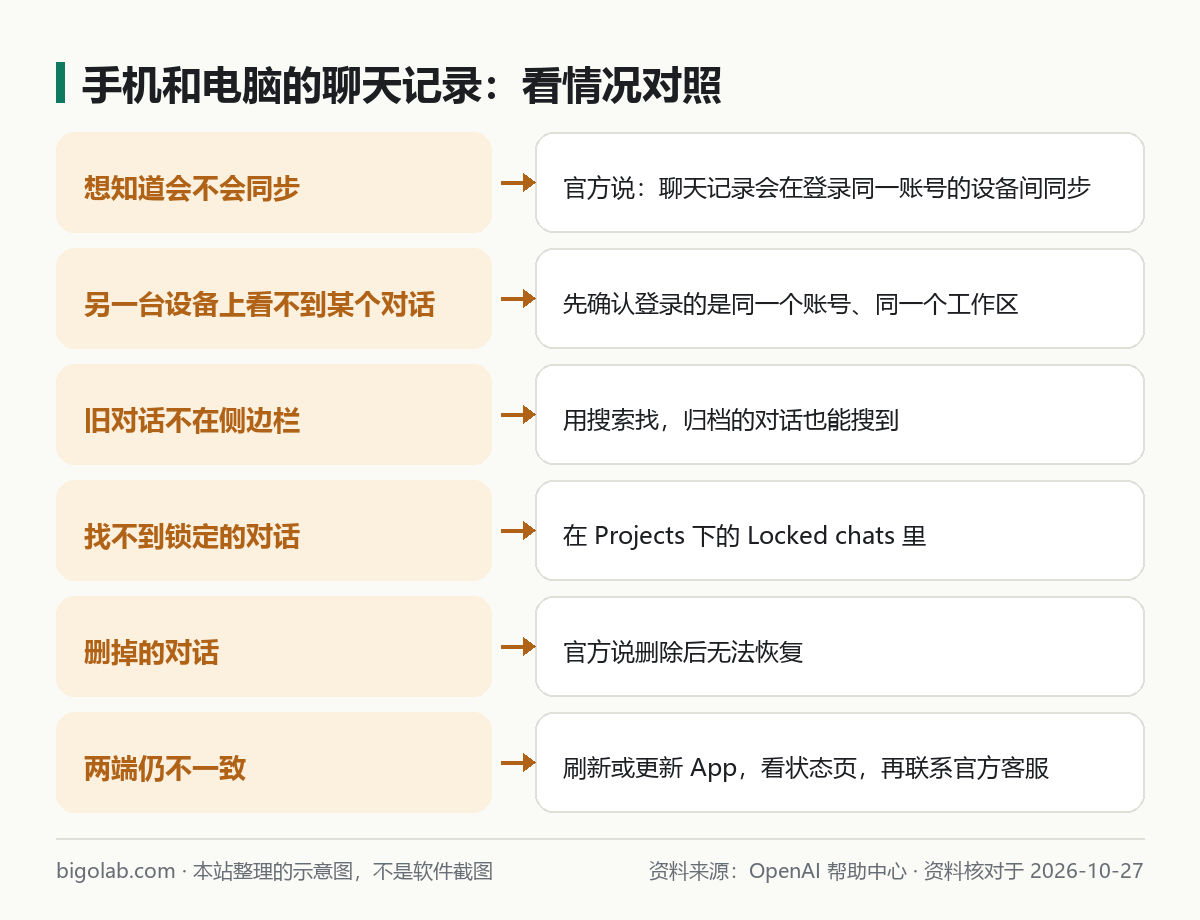
Task: Click answer '在 Projects 下的 Locked chats 里'
Action: 840,531
